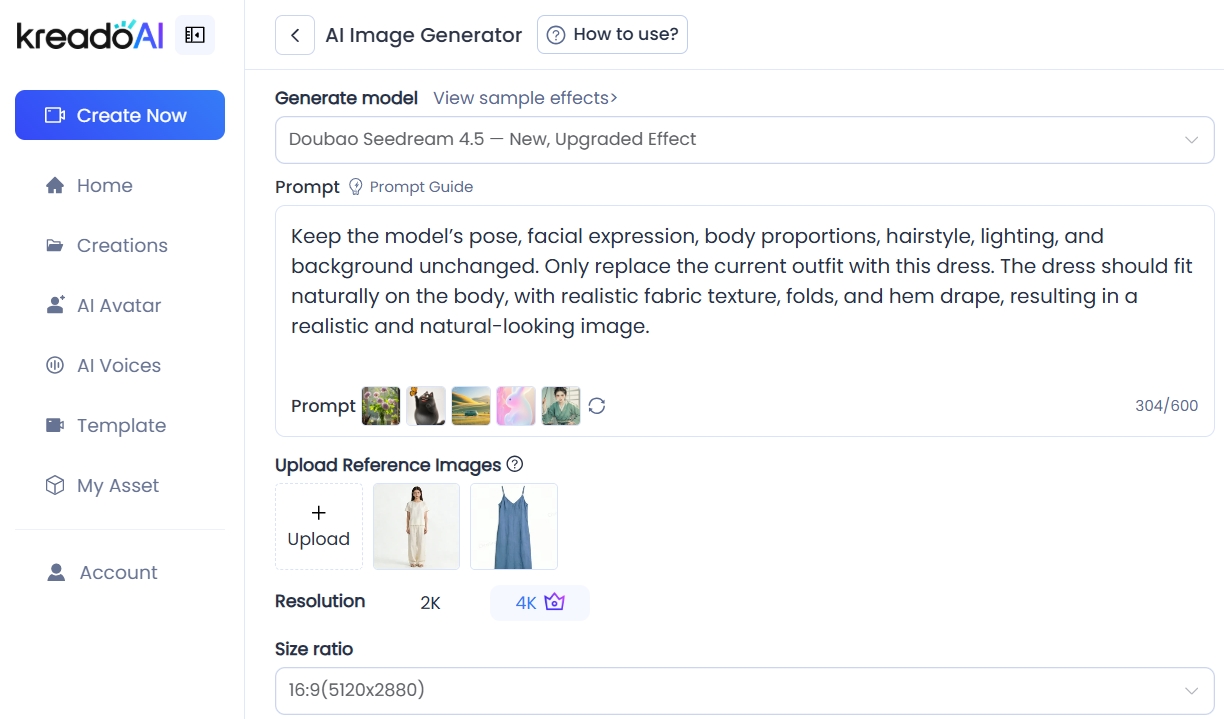Navigate to the Template page
This screenshot has width=1224, height=719.
tap(121, 426)
